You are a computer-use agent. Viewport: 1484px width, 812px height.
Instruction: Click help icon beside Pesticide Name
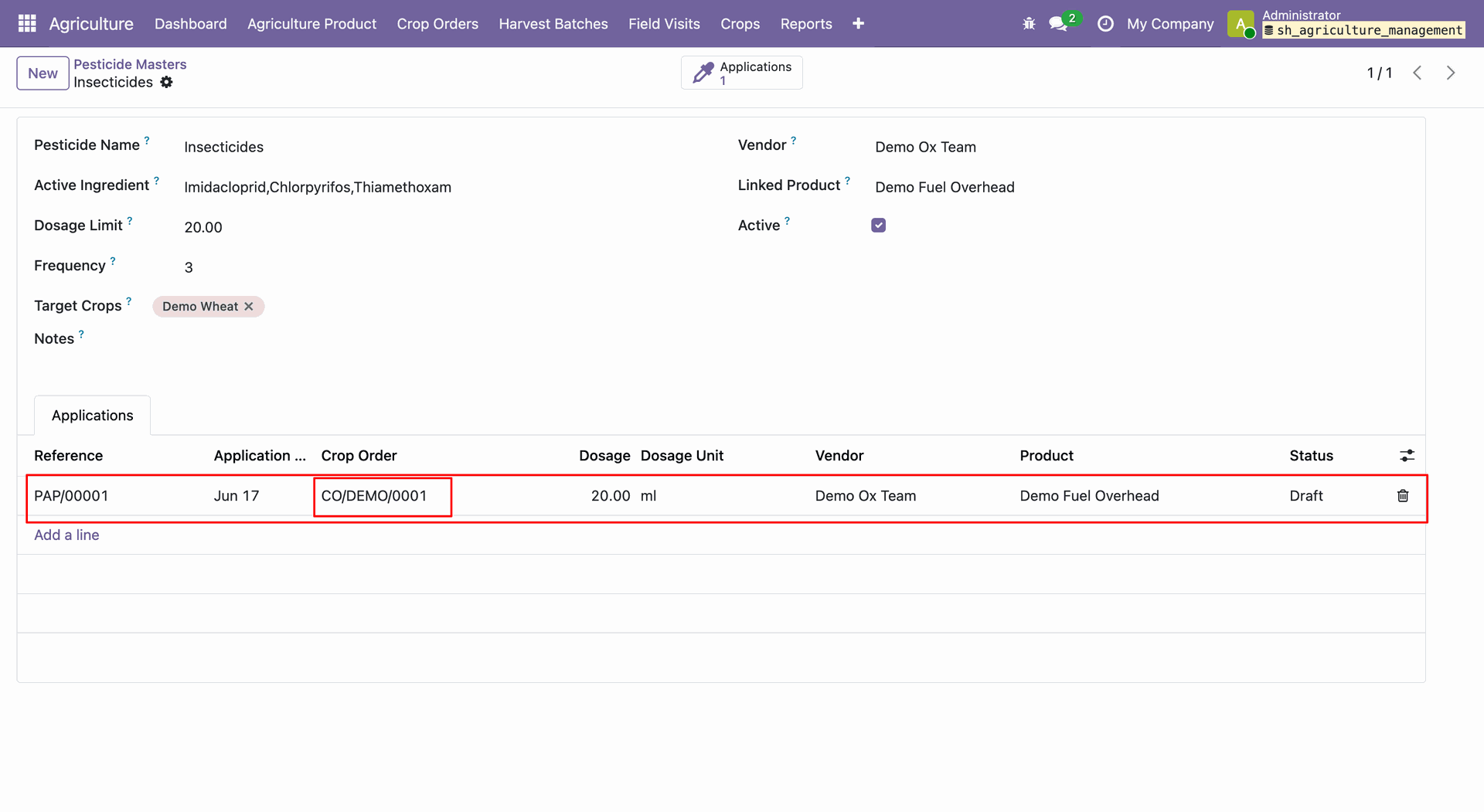(147, 140)
